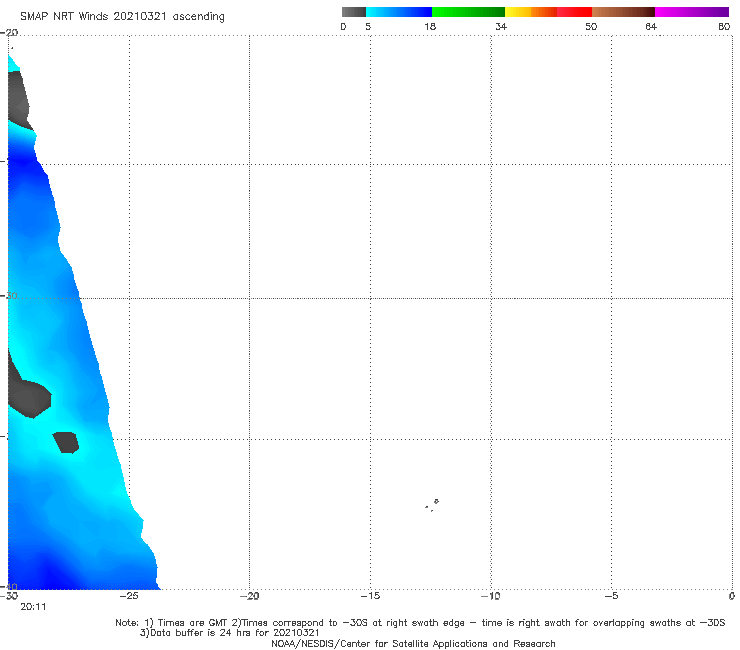Click the '34' color bar label
Screen dimensions: 740x650
point(501,26)
